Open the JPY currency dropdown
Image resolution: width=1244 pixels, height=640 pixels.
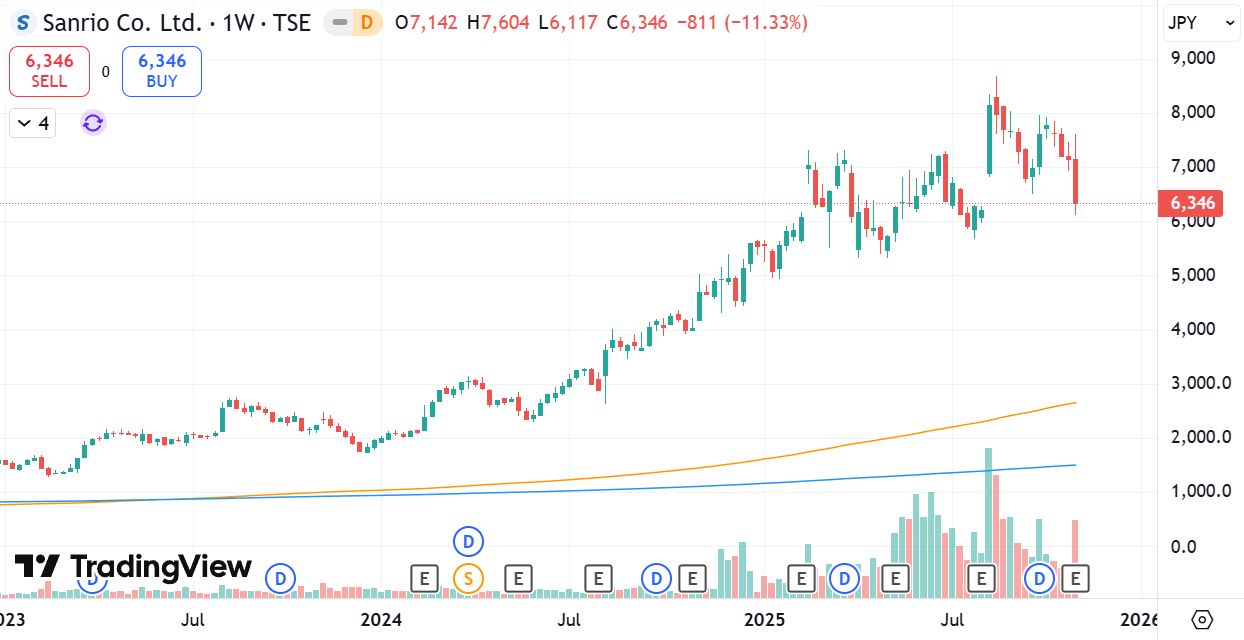(x=1201, y=22)
